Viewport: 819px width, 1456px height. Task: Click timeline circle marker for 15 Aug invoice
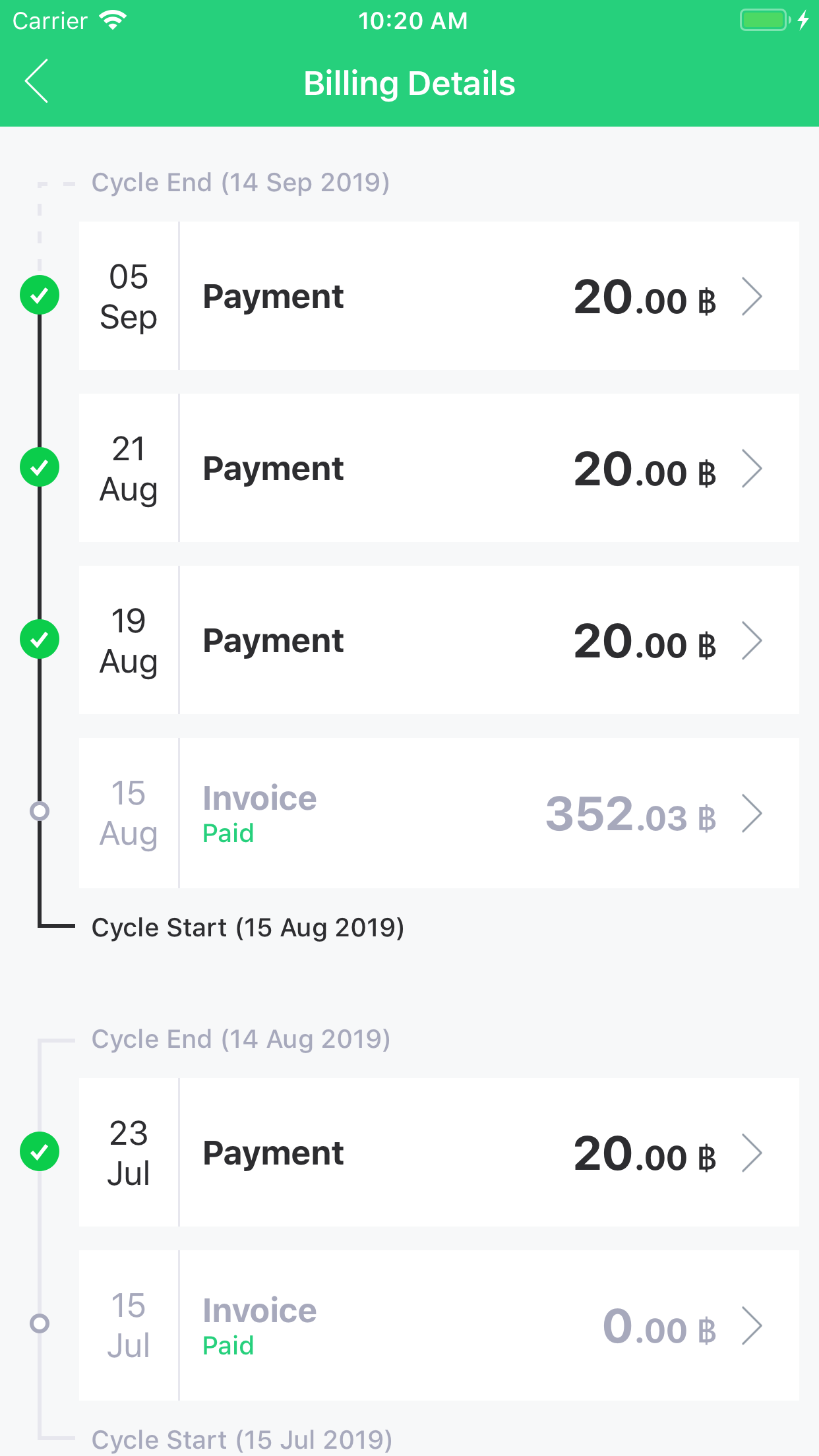[x=40, y=810]
